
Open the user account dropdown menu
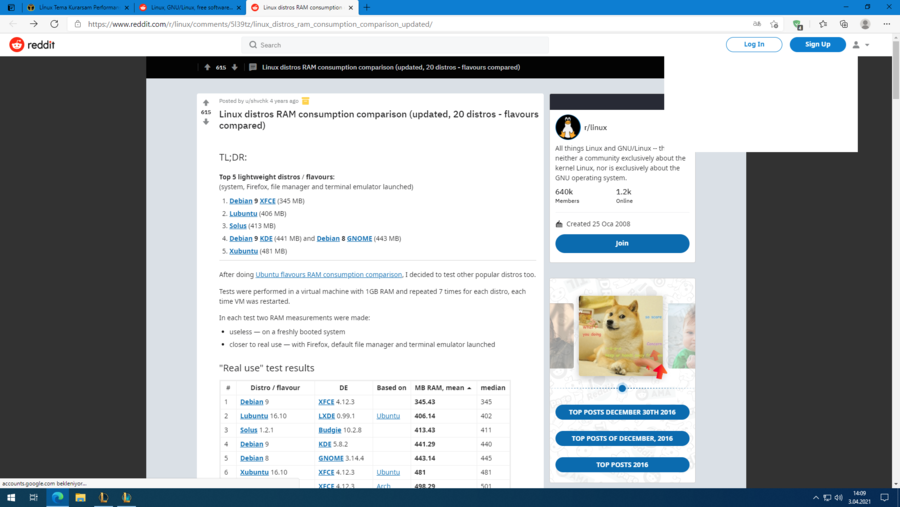point(860,45)
